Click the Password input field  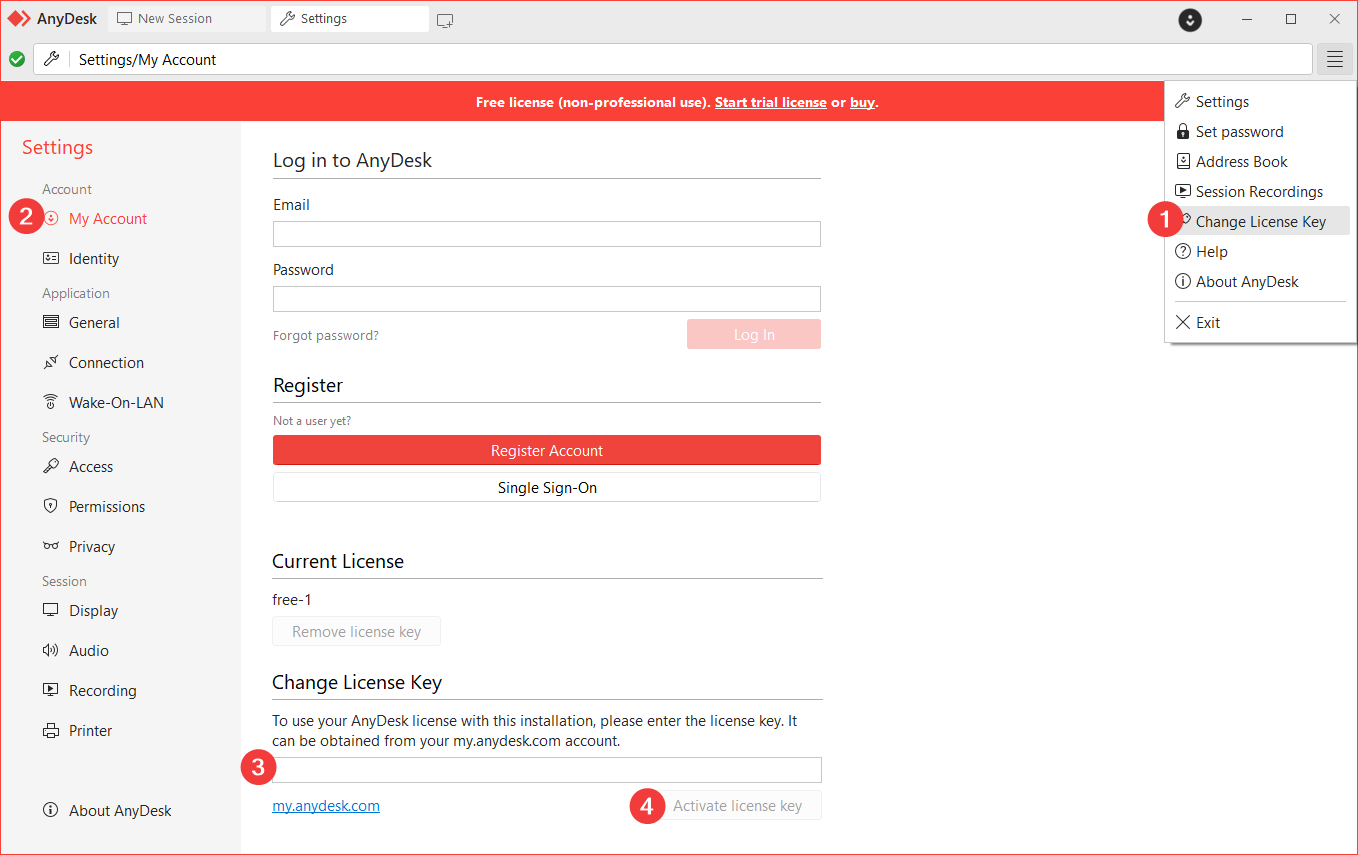click(547, 299)
